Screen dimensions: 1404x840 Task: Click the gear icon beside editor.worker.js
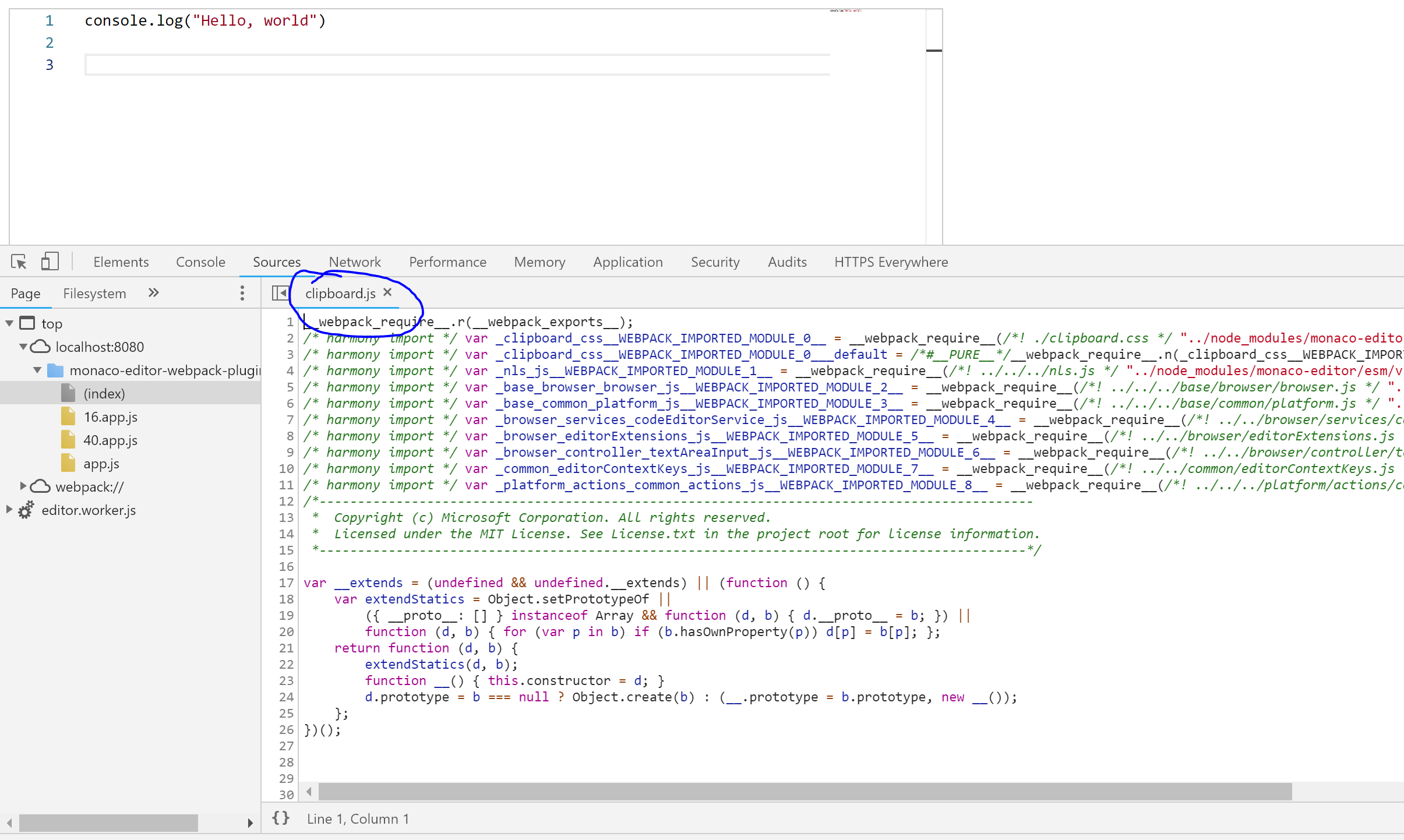[26, 510]
